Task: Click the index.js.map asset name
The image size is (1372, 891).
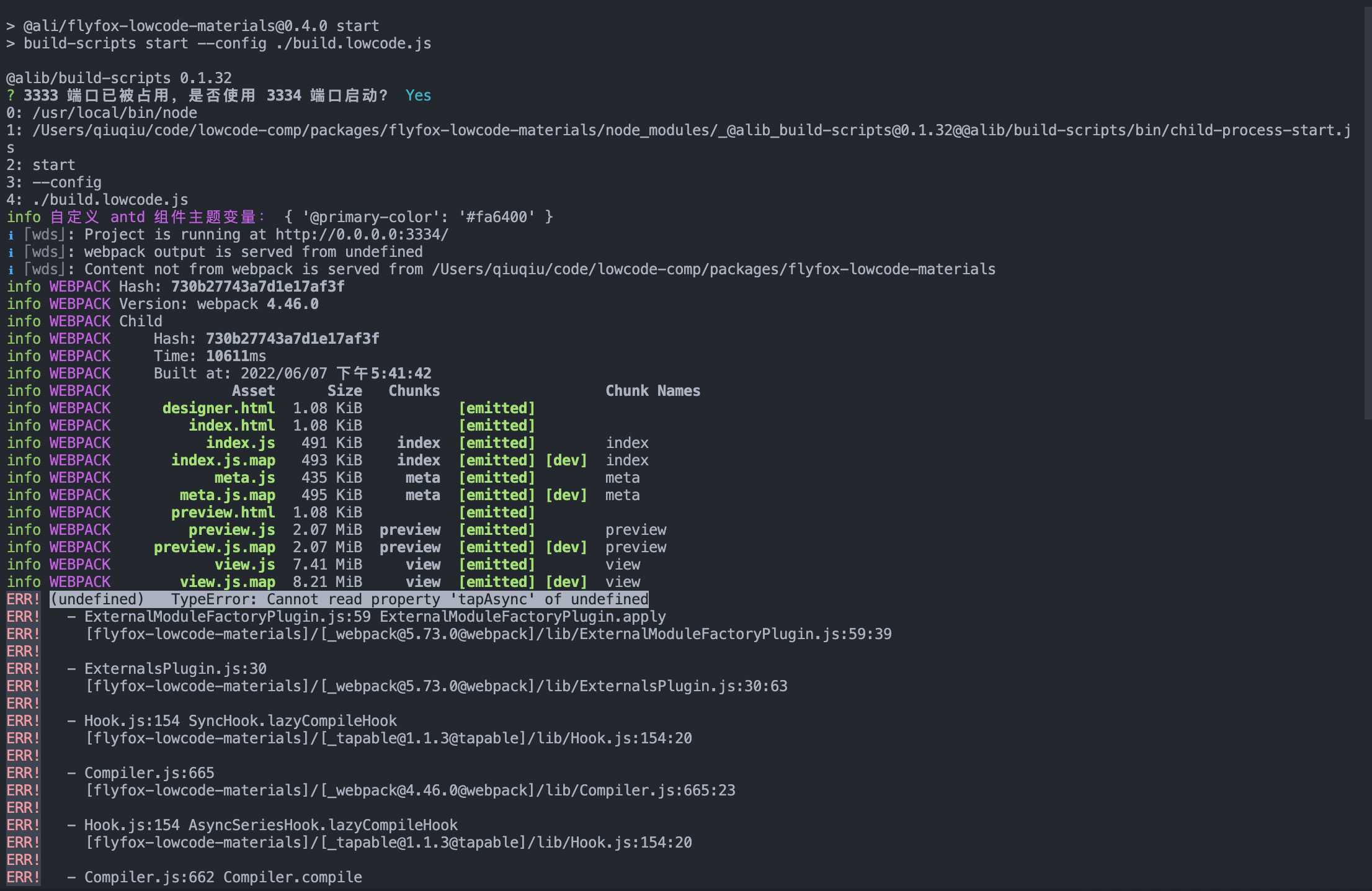Action: point(223,460)
